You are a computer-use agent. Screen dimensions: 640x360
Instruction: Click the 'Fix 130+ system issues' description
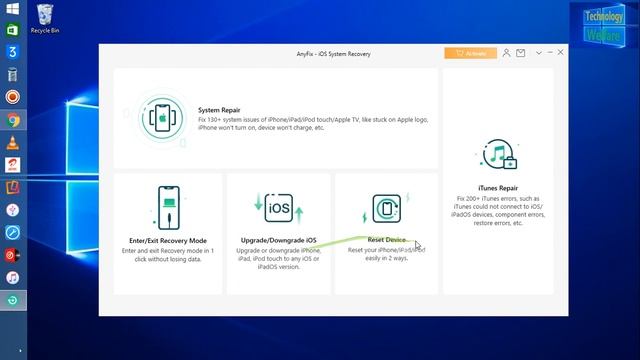point(313,124)
